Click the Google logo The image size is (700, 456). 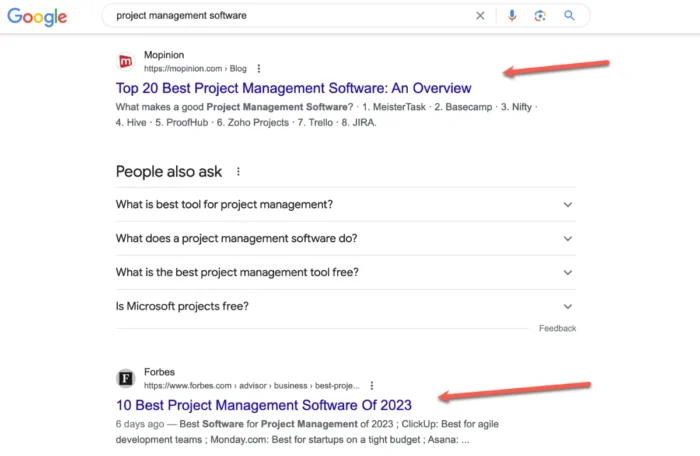point(39,17)
